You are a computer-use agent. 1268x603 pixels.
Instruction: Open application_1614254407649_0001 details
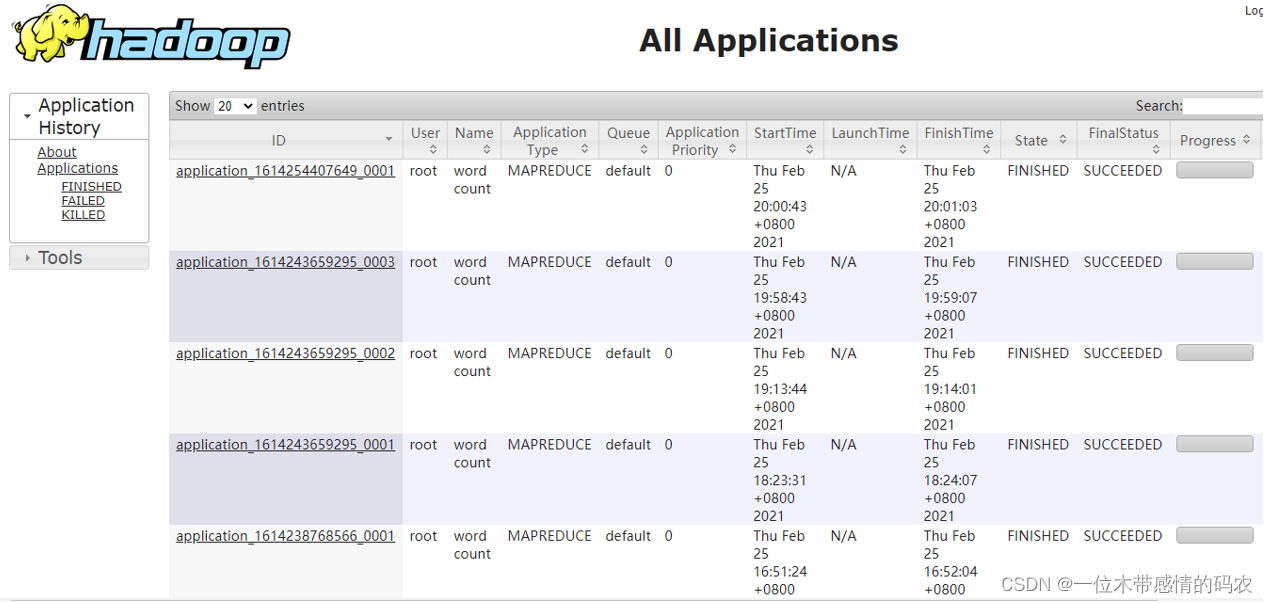point(285,171)
